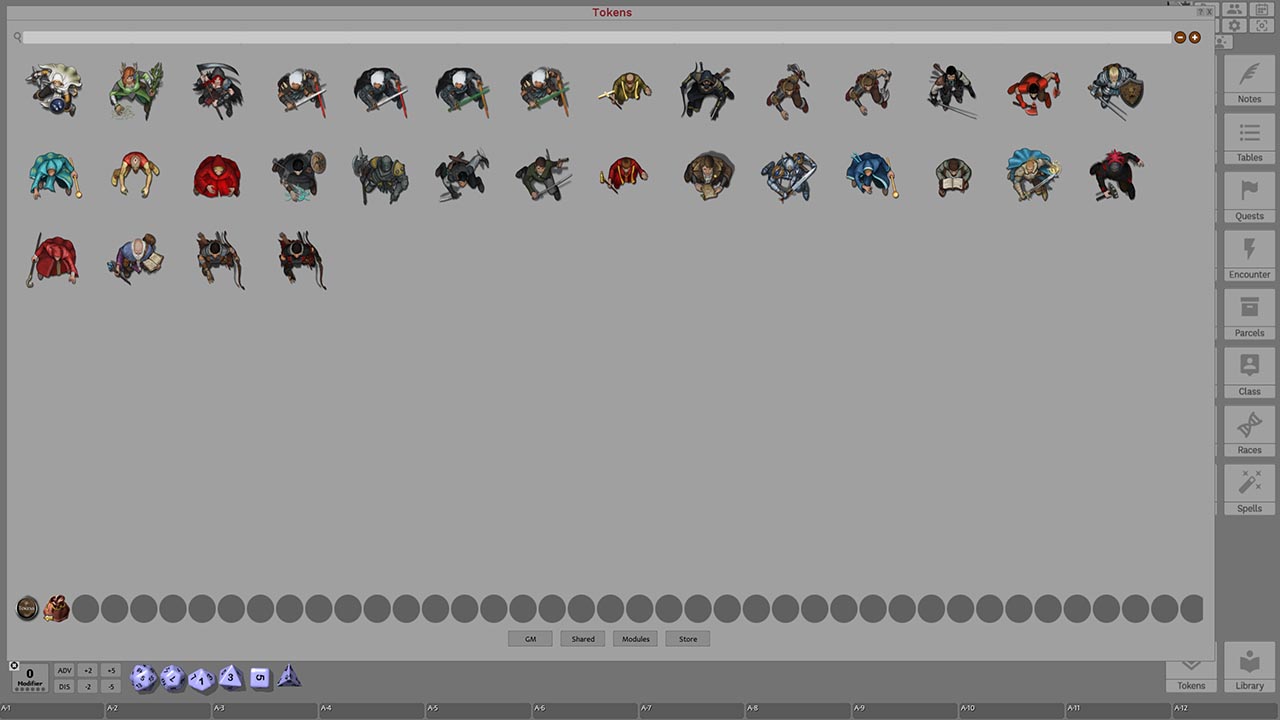Viewport: 1280px width, 720px height.
Task: Shrink token previews with the minus button
Action: pyautogui.click(x=1180, y=37)
